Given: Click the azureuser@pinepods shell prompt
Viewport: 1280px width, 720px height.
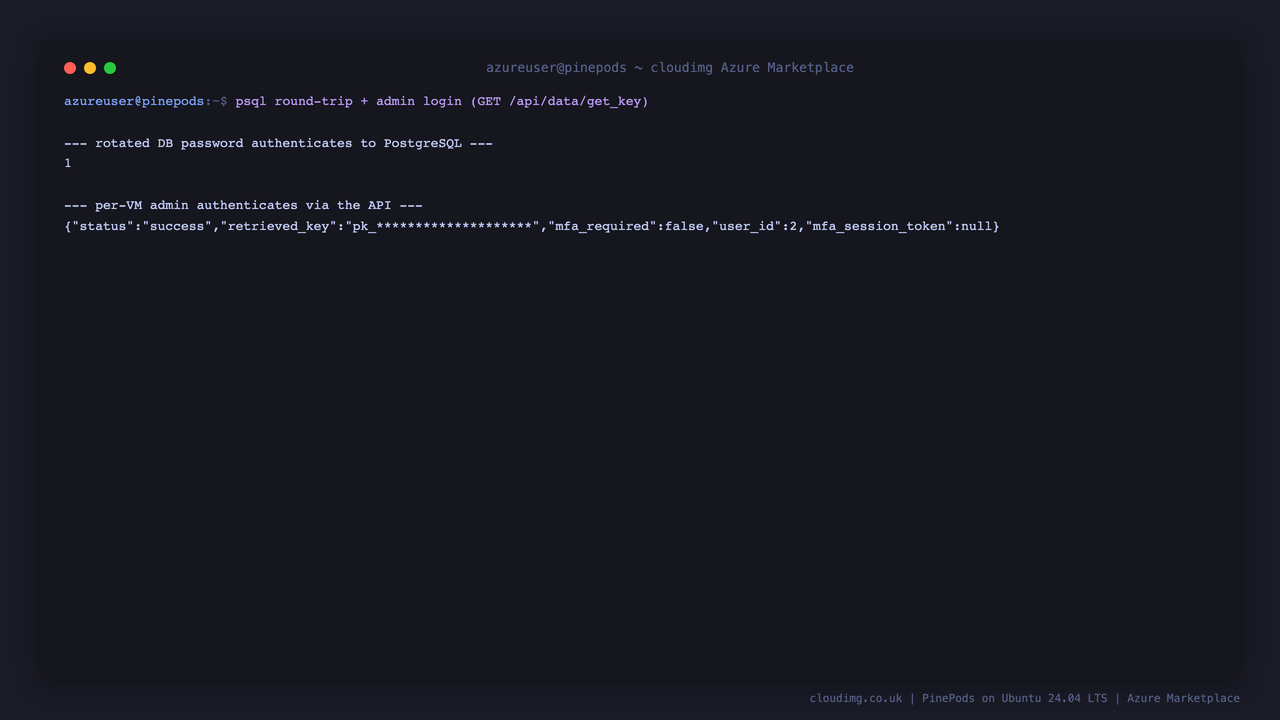Looking at the screenshot, I should (146, 101).
